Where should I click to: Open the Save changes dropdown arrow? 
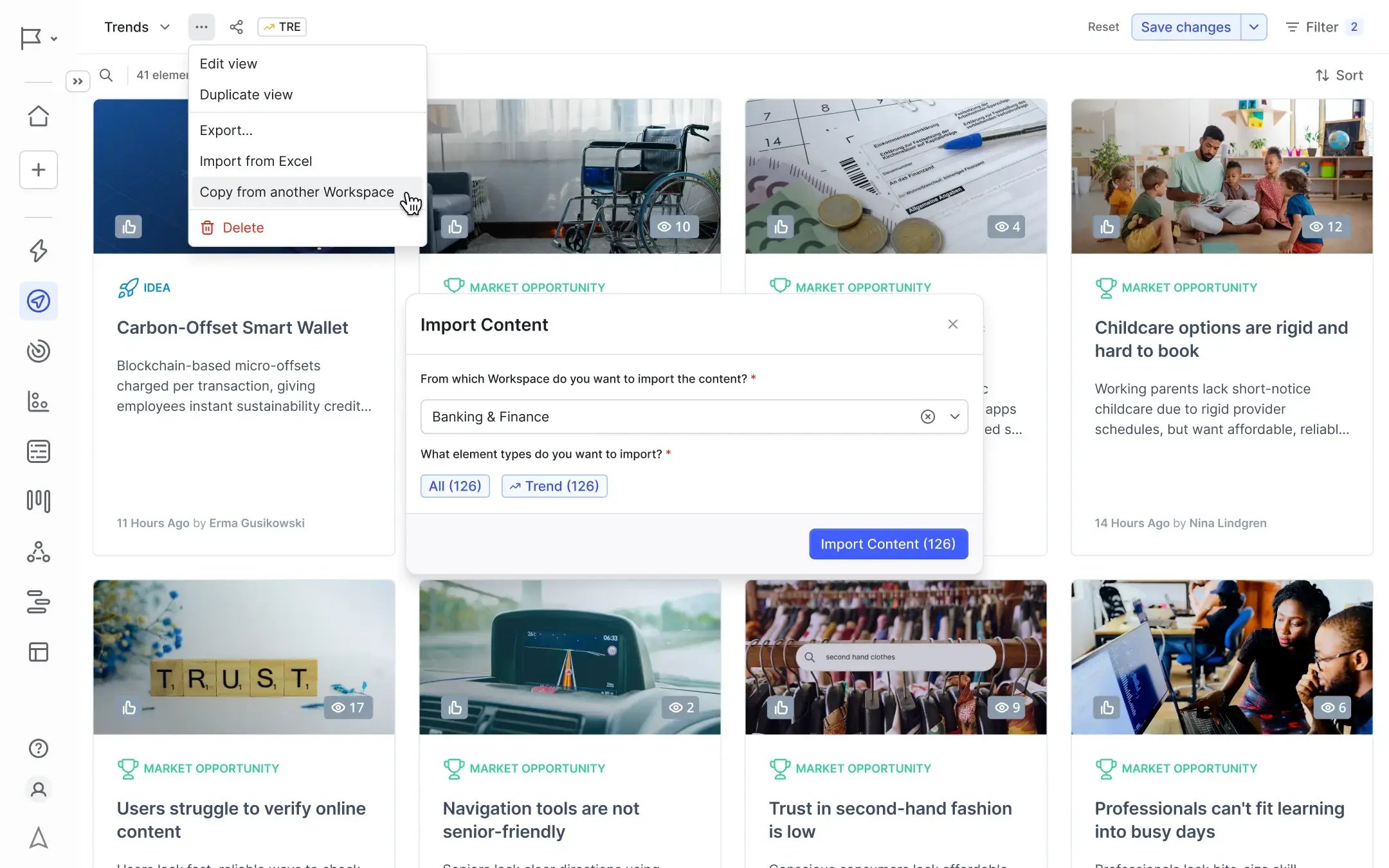pos(1253,27)
